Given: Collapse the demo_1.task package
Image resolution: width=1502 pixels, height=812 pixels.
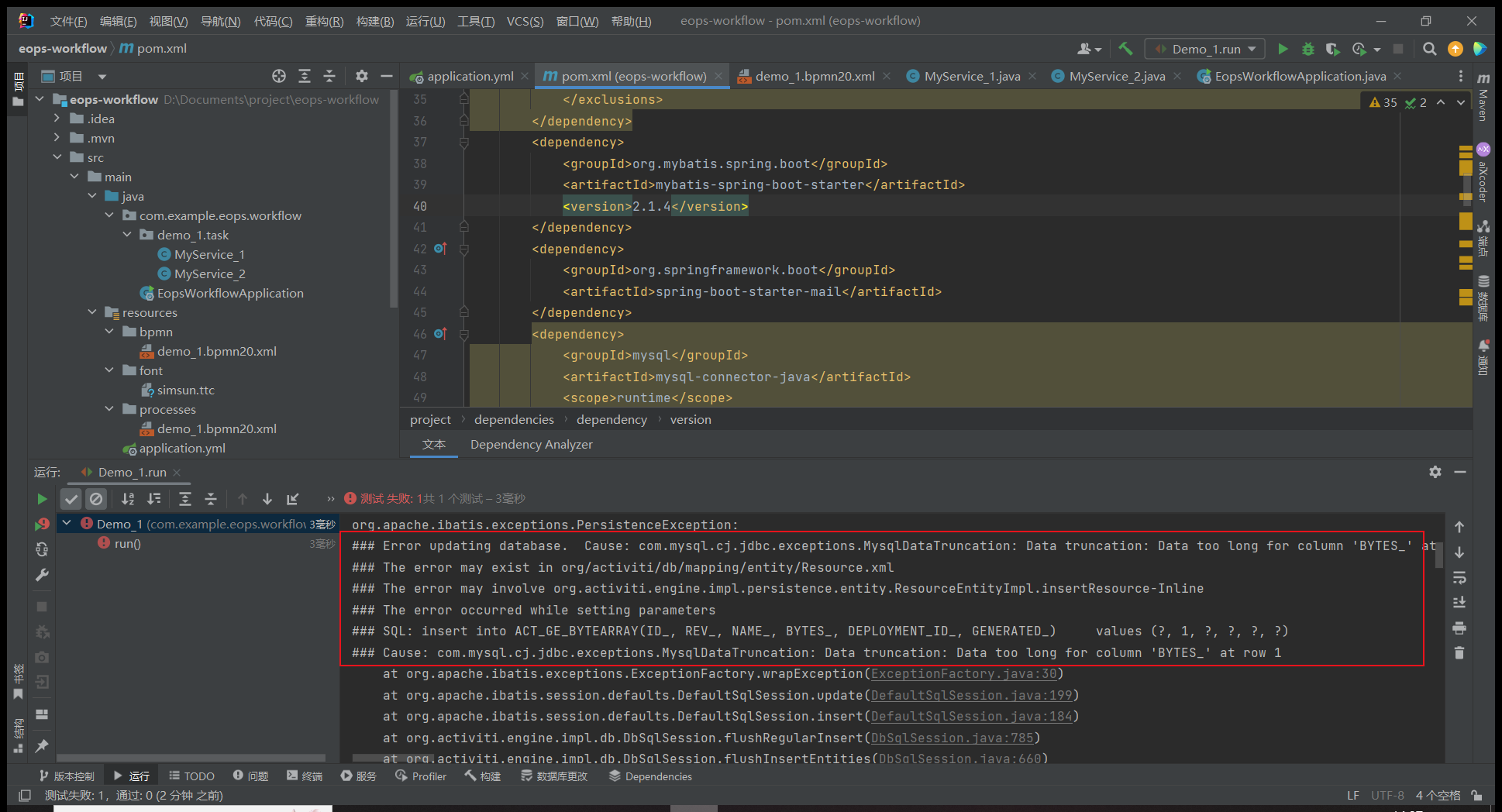Looking at the screenshot, I should [127, 235].
